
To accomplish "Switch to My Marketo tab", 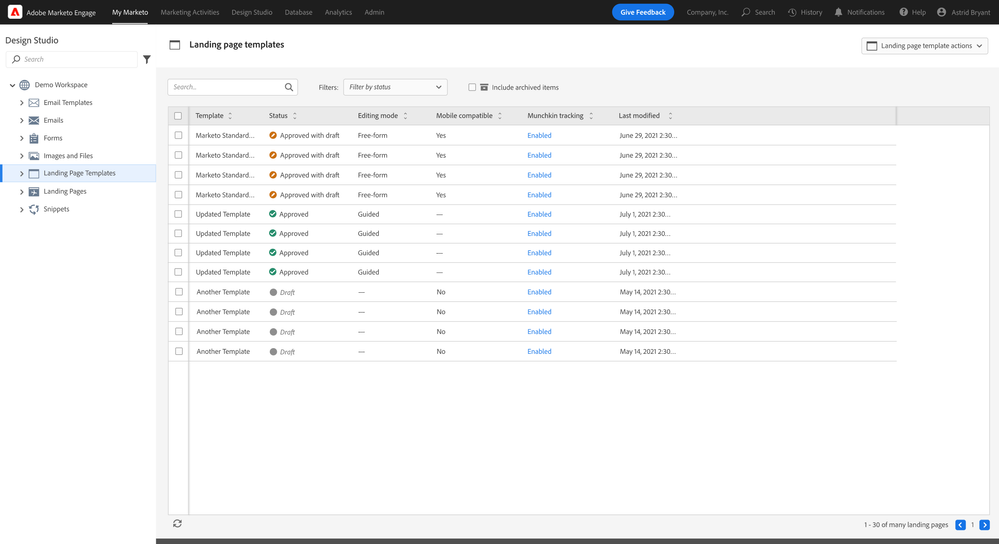I will (x=130, y=12).
